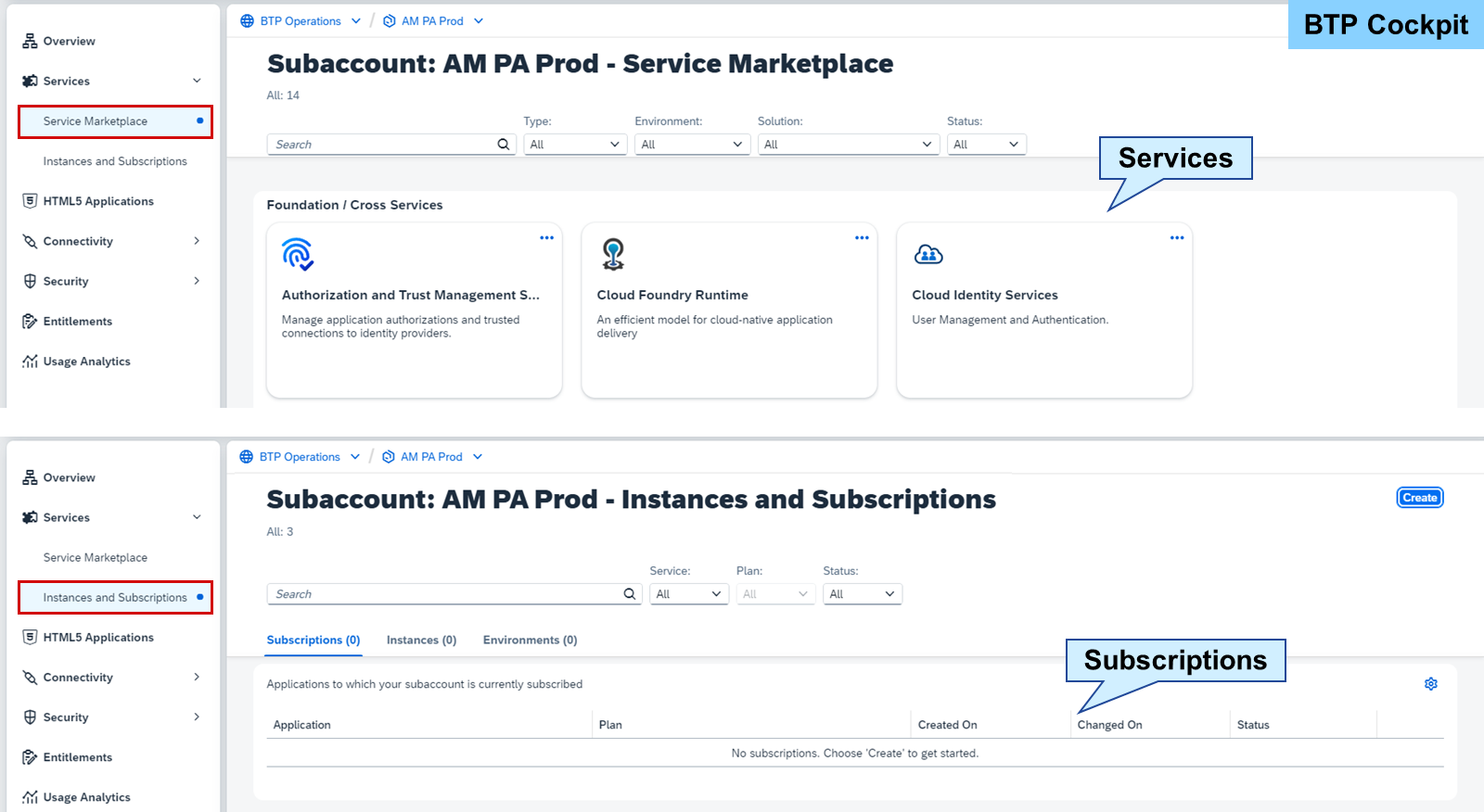Open the Environment filter dropdown

[692, 145]
